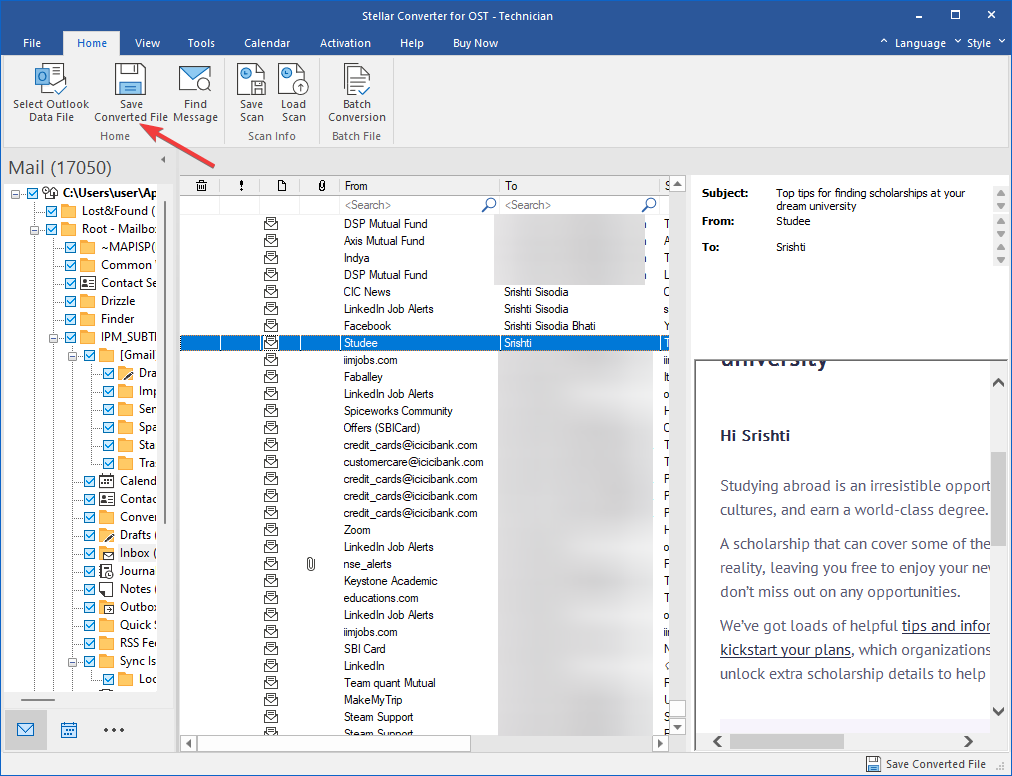This screenshot has width=1012, height=776.
Task: Click the mail view icon in bottom bar
Action: [x=26, y=729]
